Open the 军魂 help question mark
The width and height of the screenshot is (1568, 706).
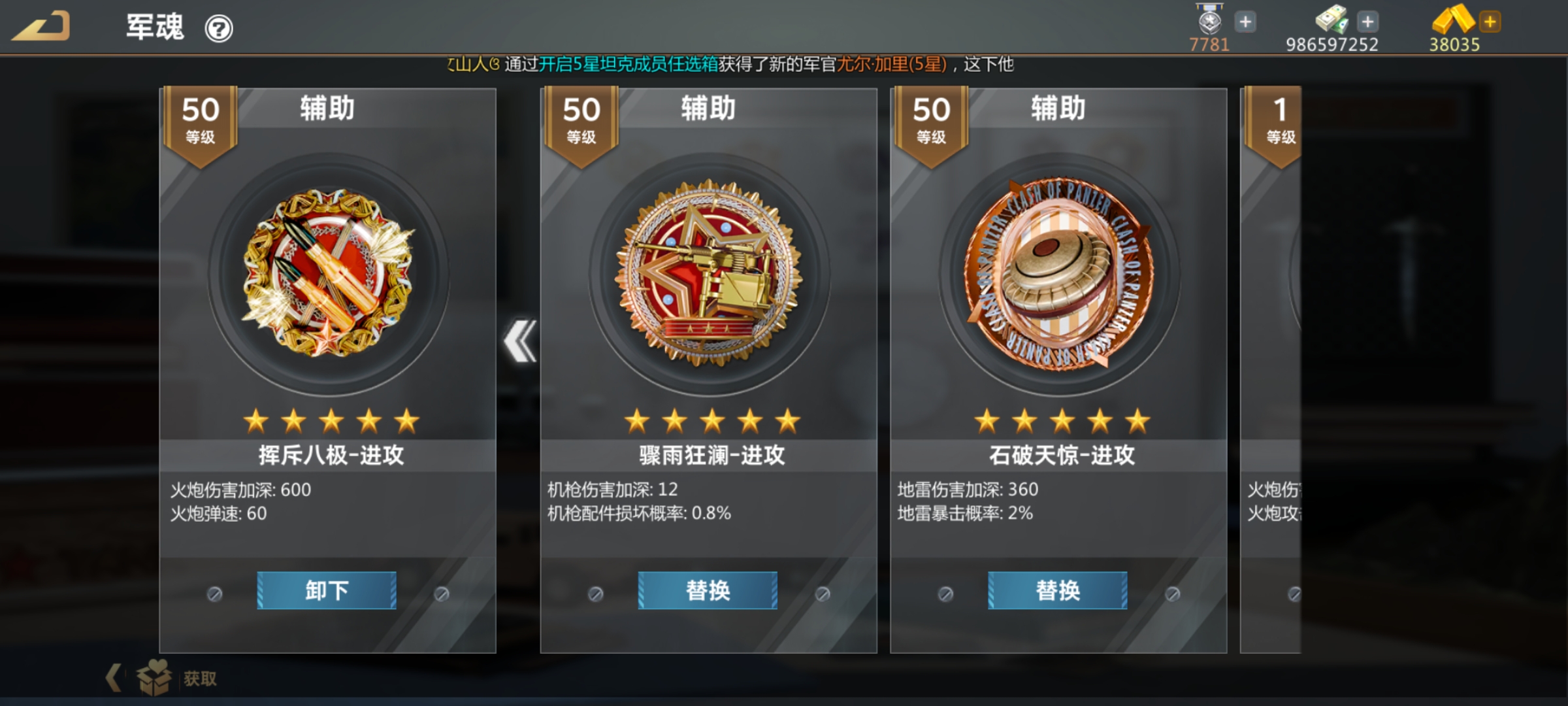(x=219, y=29)
